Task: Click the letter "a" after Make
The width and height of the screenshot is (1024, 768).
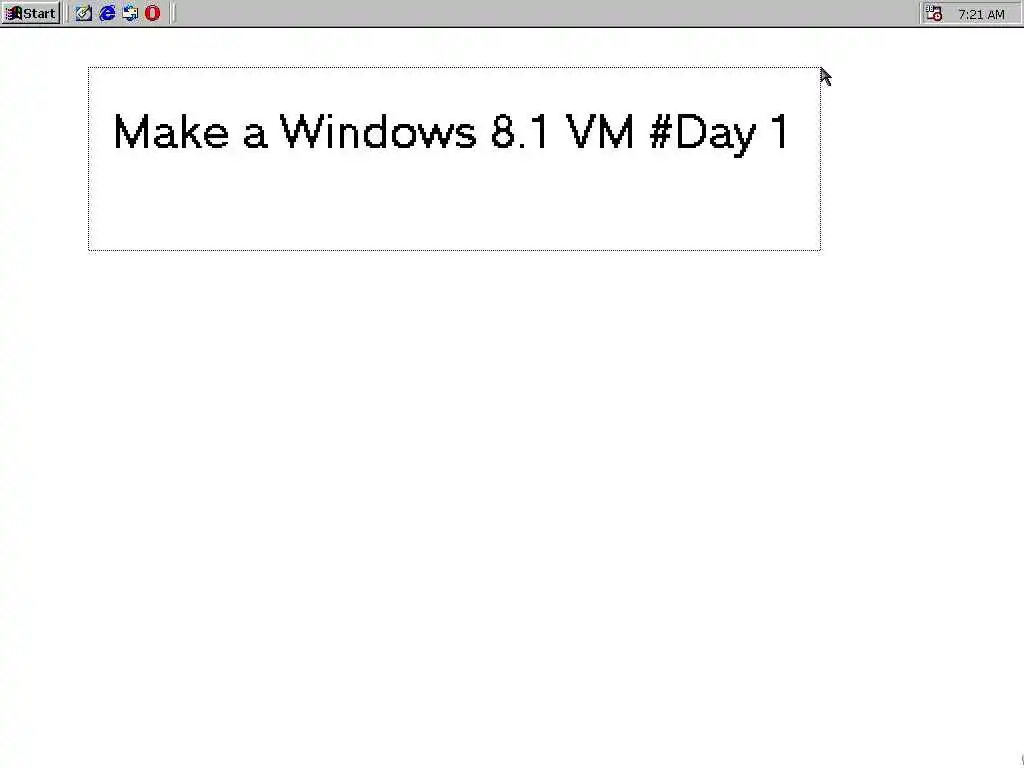Action: tap(255, 136)
